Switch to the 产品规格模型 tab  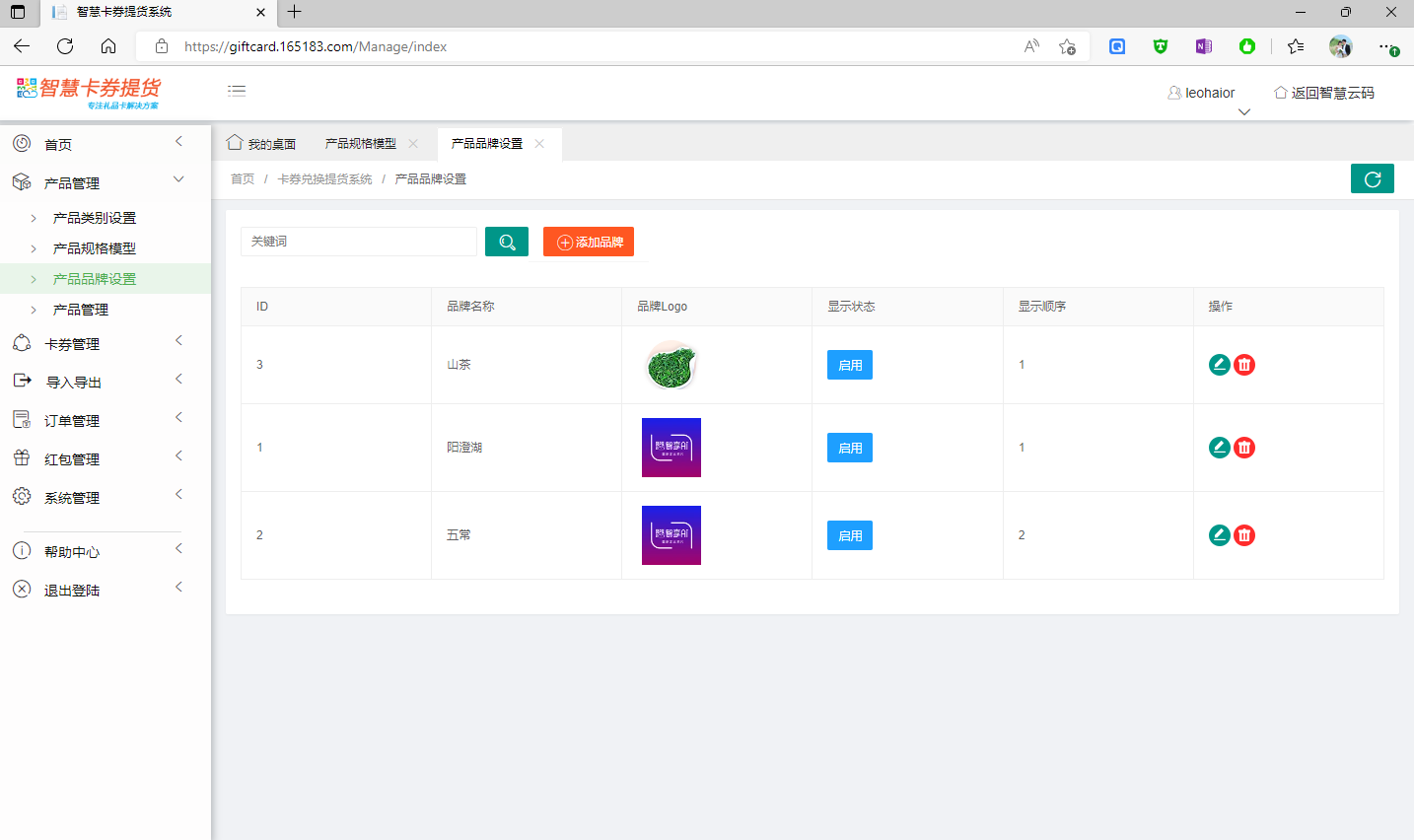[x=361, y=144]
